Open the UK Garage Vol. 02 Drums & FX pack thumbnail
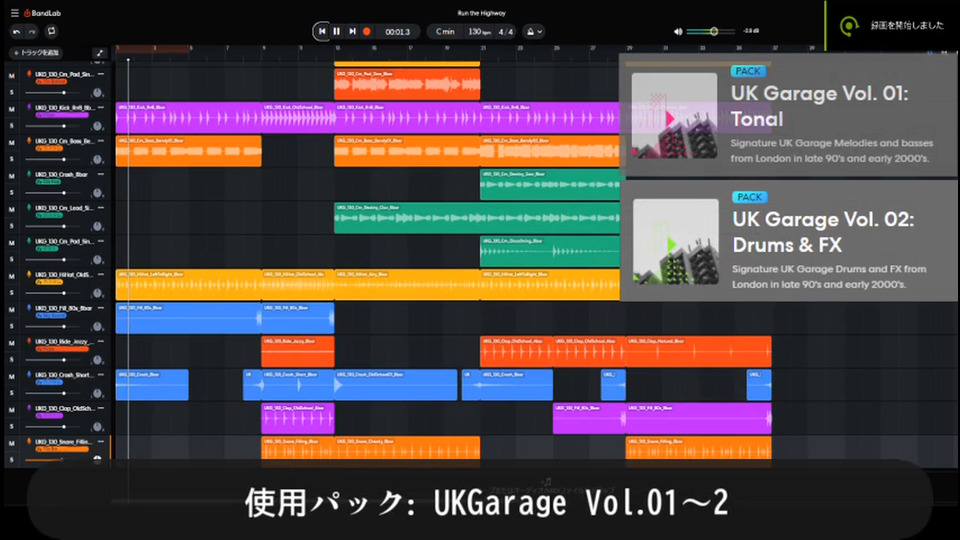 click(675, 242)
